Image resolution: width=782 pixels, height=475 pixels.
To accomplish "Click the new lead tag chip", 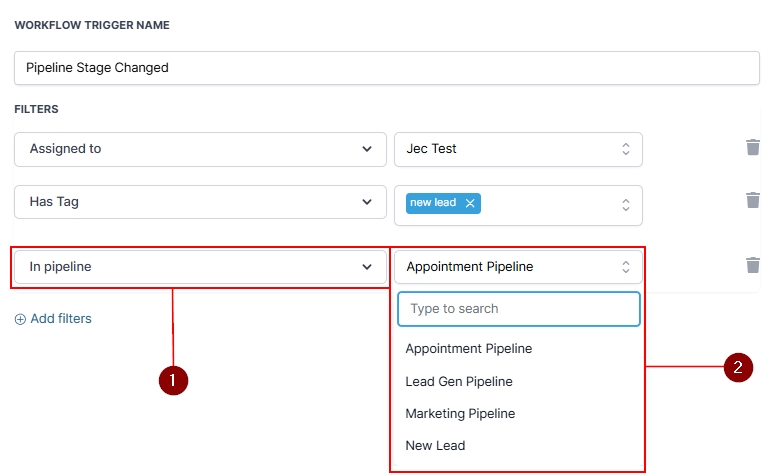I will pyautogui.click(x=433, y=203).
